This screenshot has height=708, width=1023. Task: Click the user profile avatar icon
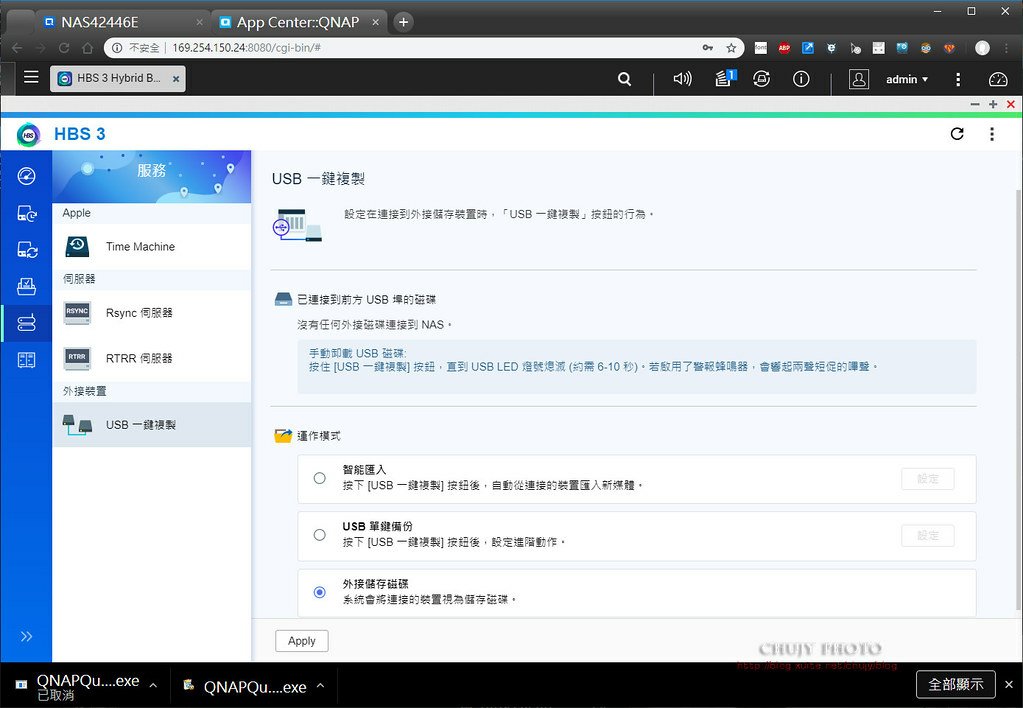[x=859, y=79]
